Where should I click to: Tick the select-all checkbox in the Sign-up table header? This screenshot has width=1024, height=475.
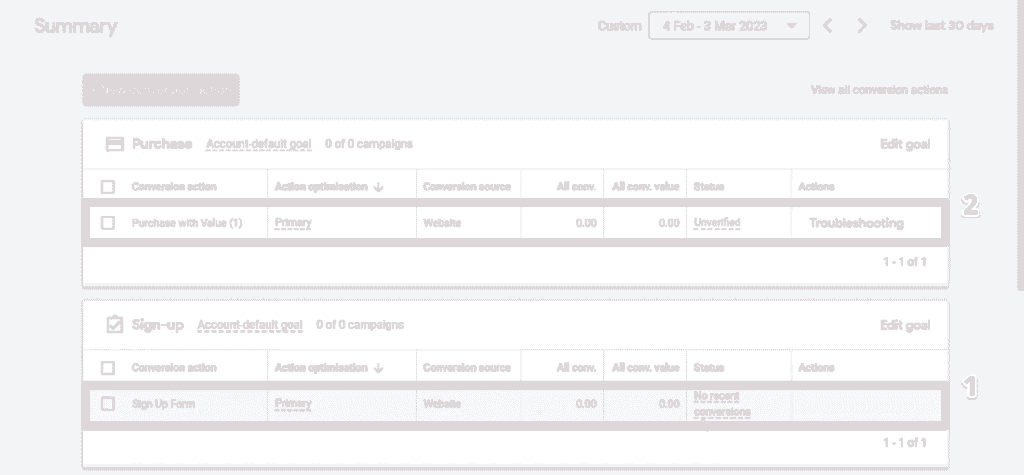pyautogui.click(x=108, y=368)
